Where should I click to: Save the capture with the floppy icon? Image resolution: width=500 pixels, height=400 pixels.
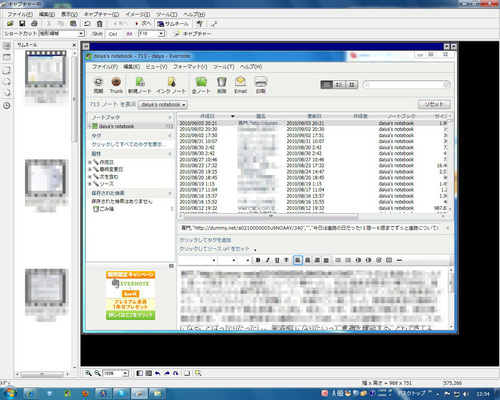(22, 24)
